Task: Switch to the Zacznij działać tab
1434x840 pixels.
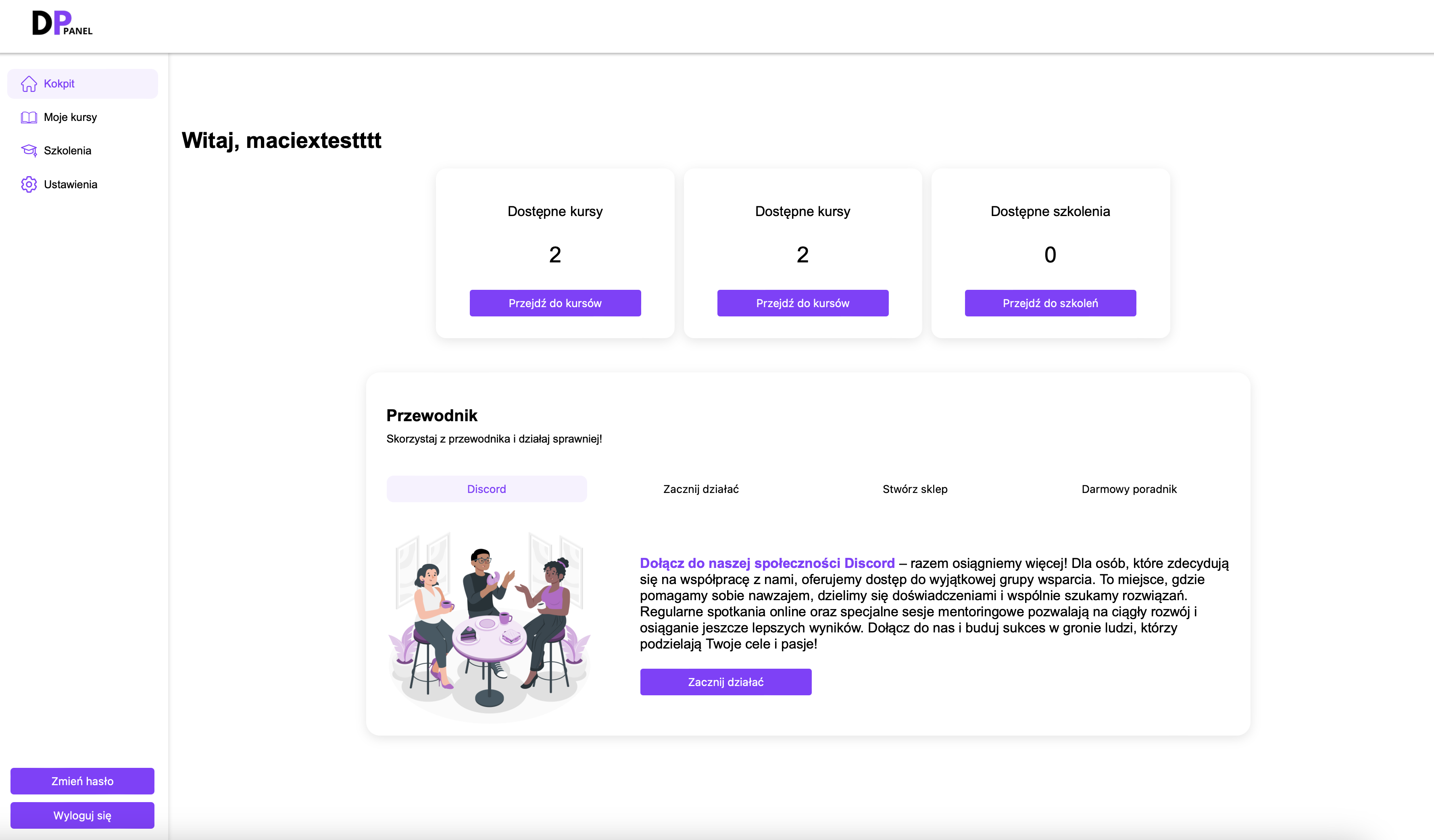Action: 701,489
